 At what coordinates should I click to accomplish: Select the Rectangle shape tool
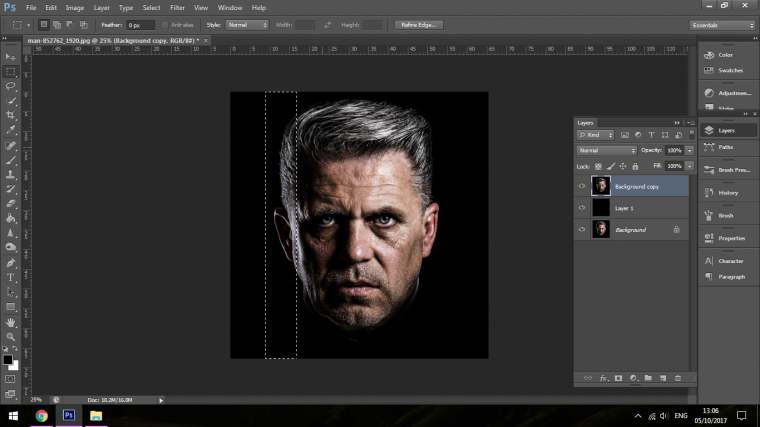[10, 307]
